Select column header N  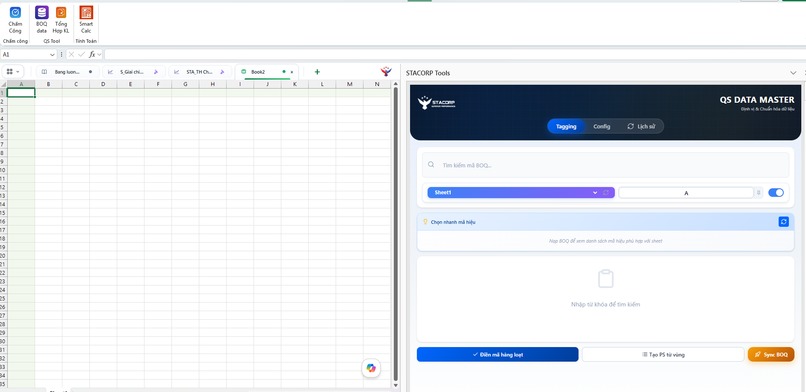coord(377,84)
